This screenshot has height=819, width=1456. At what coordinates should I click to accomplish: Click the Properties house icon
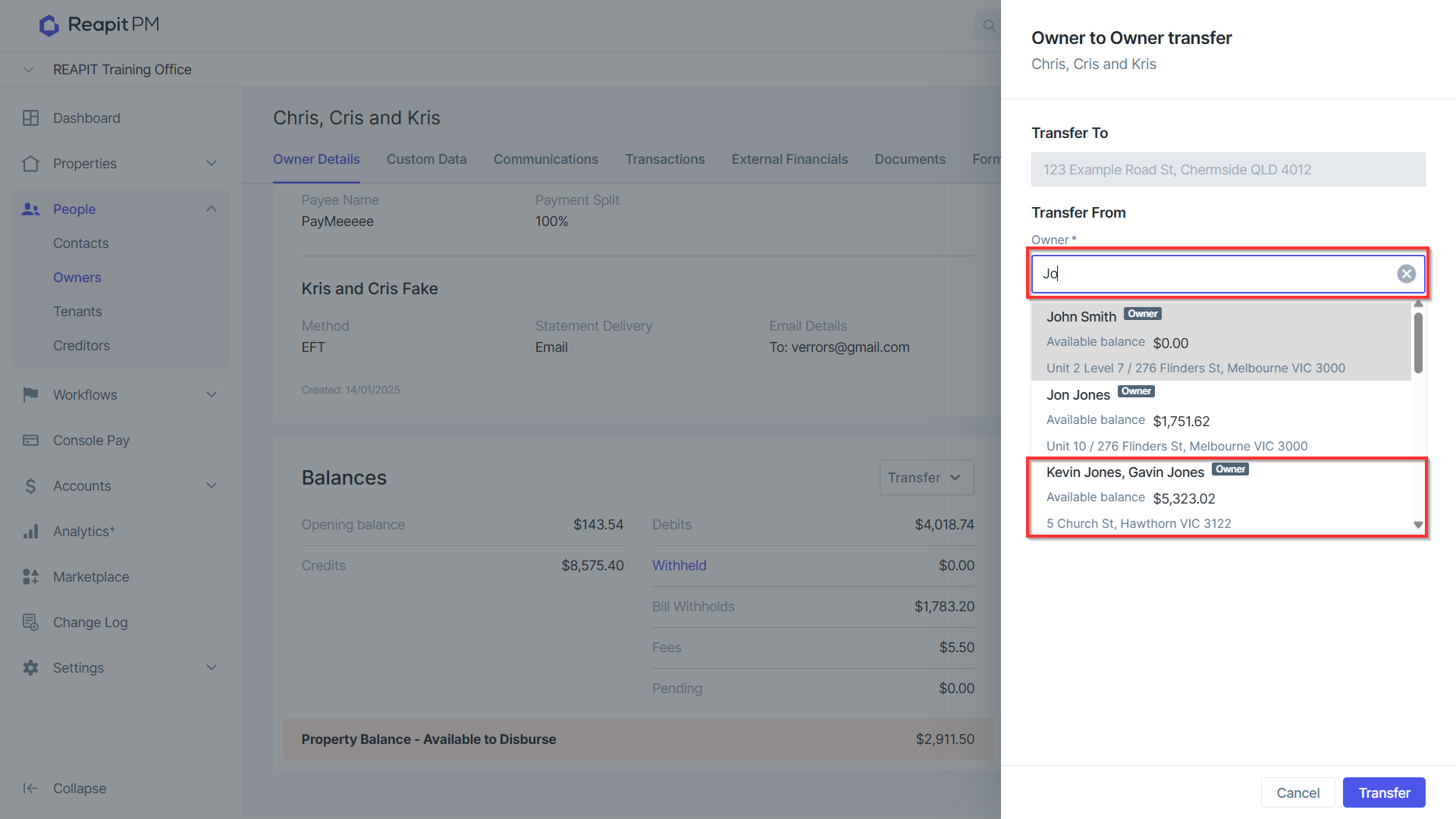click(30, 164)
